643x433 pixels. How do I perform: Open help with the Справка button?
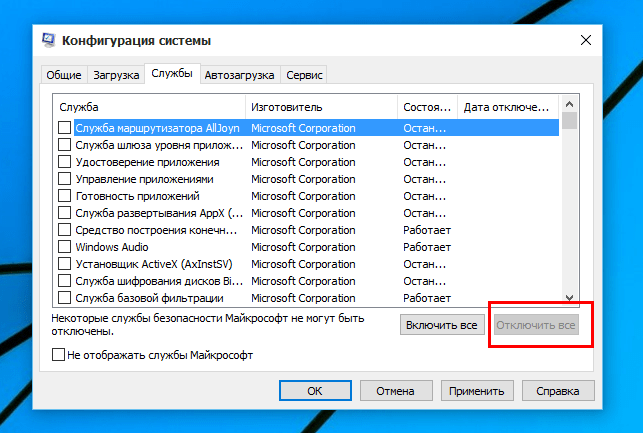tap(558, 391)
